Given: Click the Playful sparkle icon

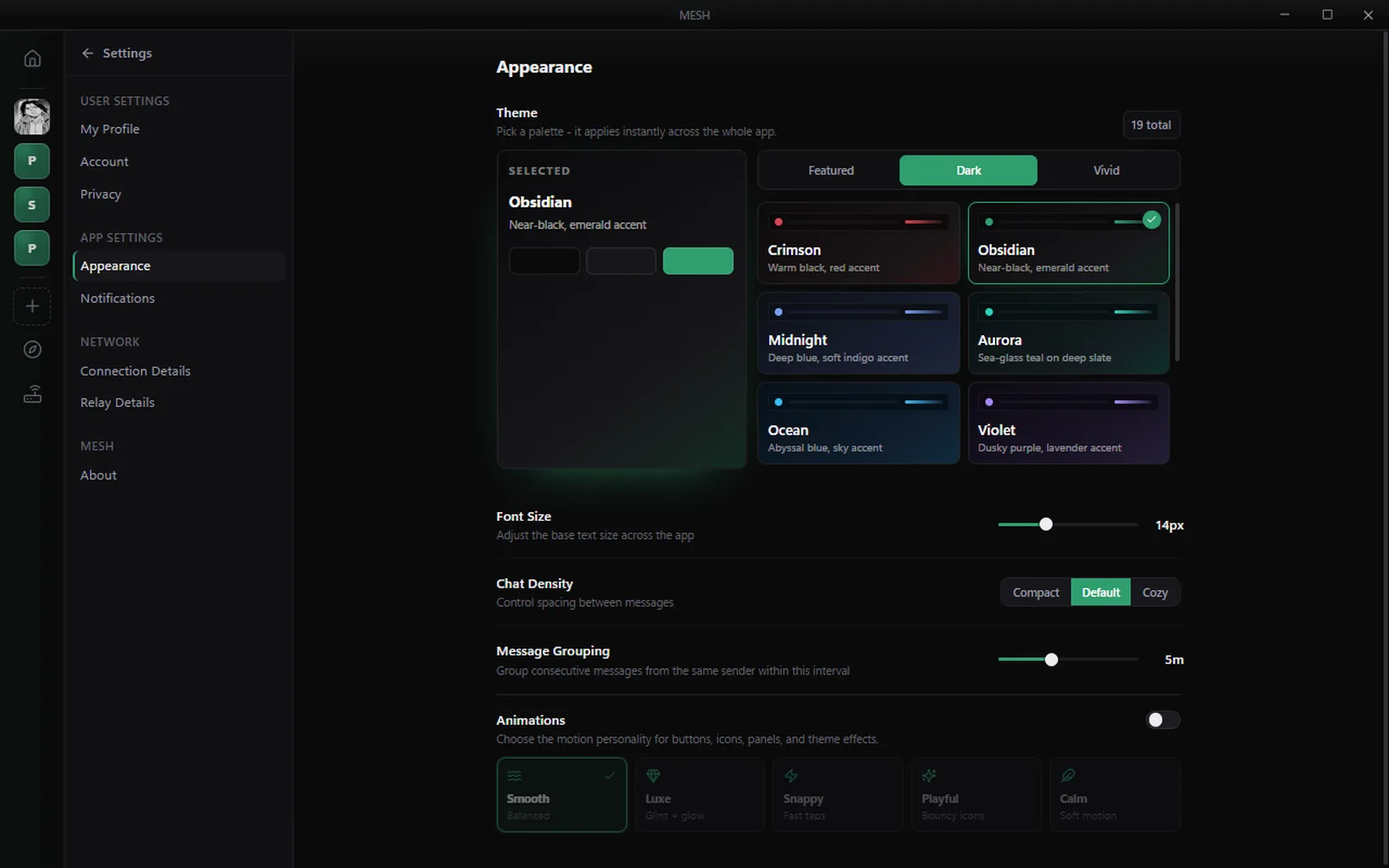Looking at the screenshot, I should tap(929, 775).
